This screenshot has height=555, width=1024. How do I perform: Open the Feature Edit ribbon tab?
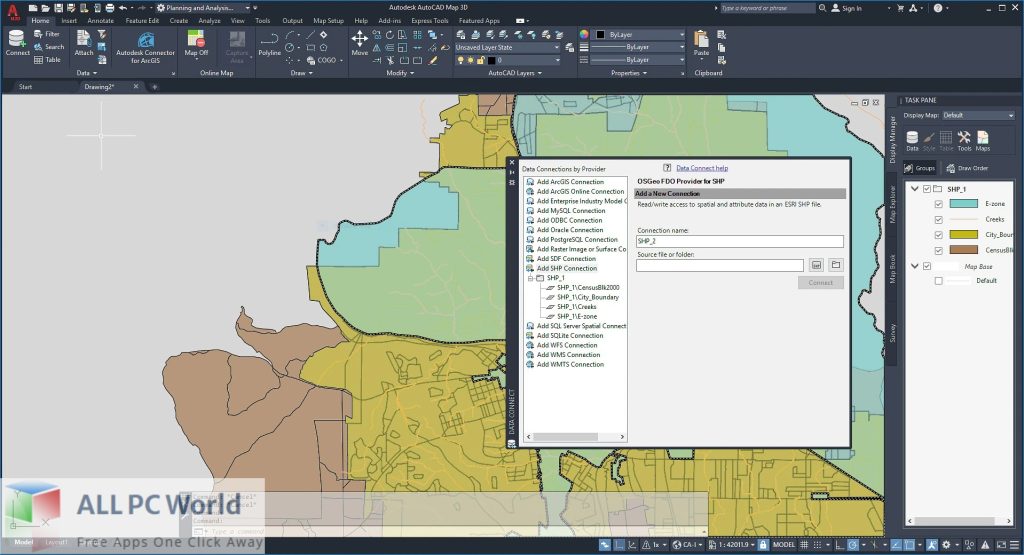(x=142, y=21)
